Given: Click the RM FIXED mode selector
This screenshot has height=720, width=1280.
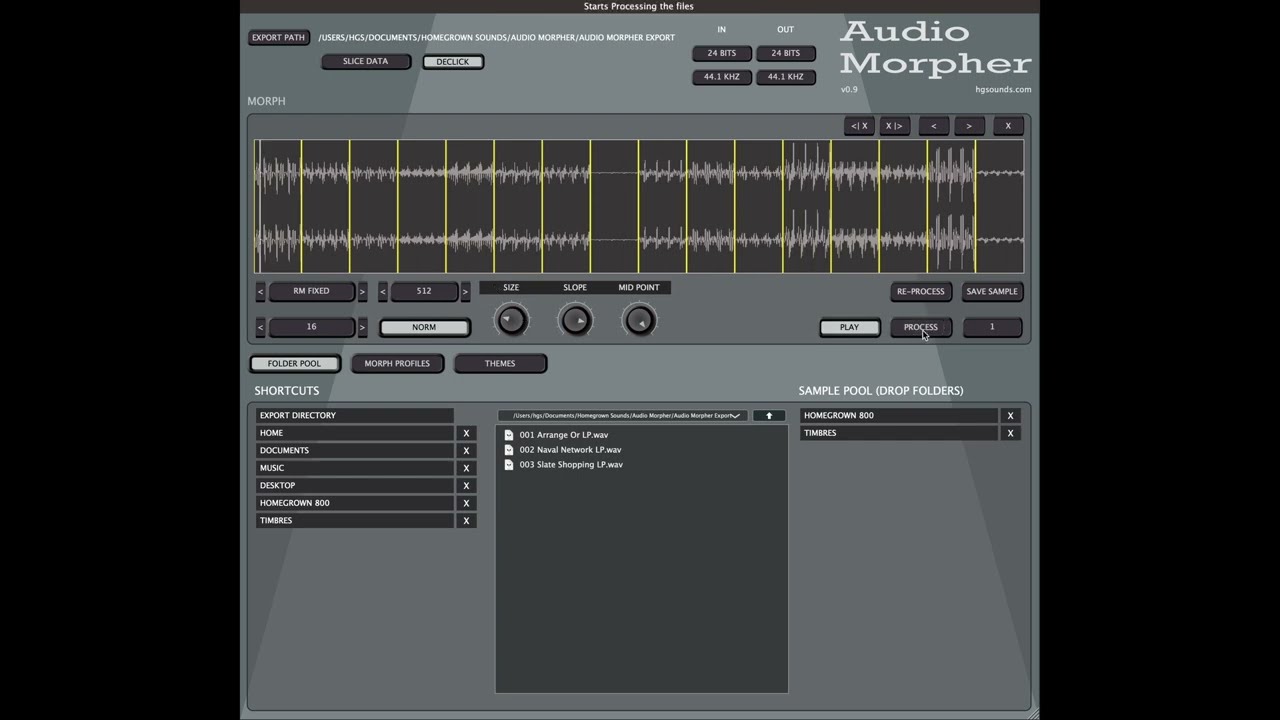Looking at the screenshot, I should (311, 291).
